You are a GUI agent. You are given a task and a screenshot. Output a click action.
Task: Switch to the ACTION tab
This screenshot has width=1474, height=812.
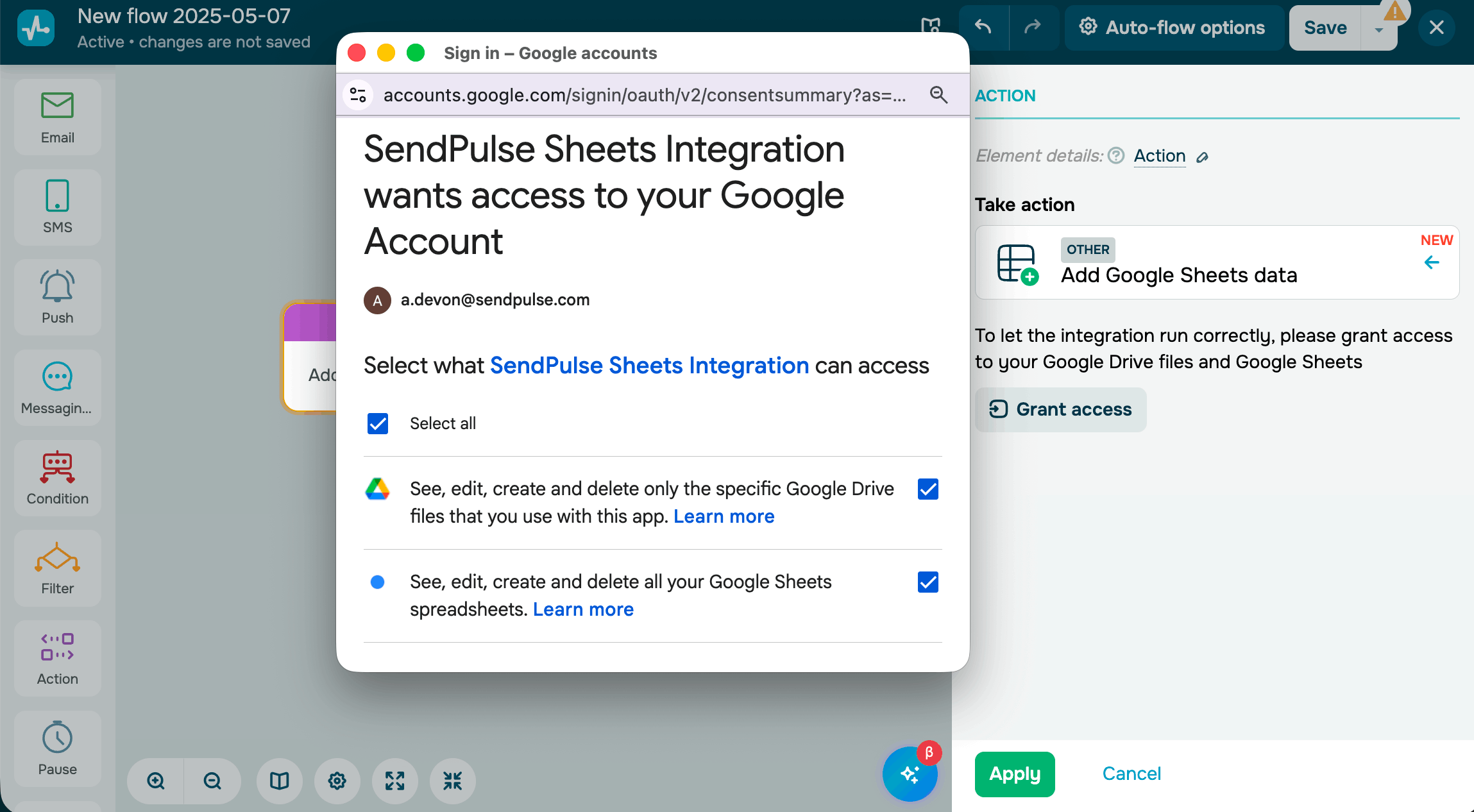pyautogui.click(x=1005, y=96)
